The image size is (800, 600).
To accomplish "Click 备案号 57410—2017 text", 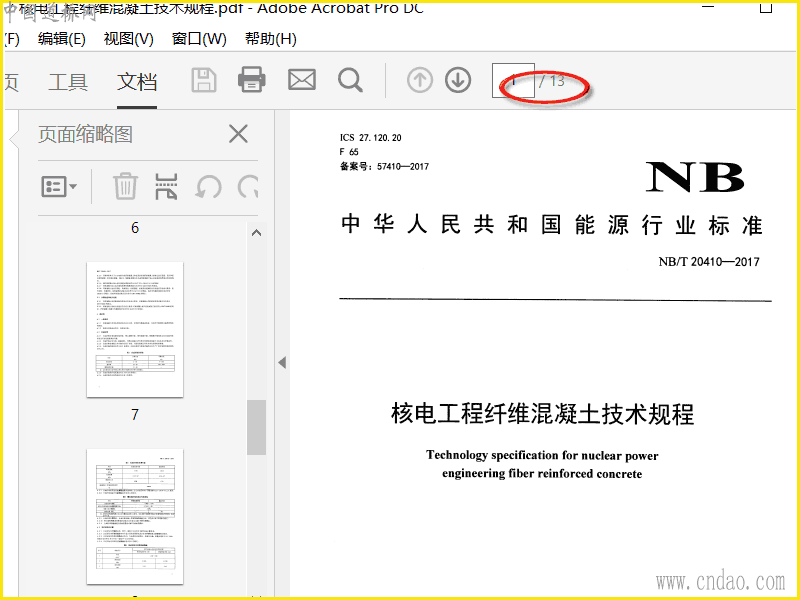I will (384, 166).
